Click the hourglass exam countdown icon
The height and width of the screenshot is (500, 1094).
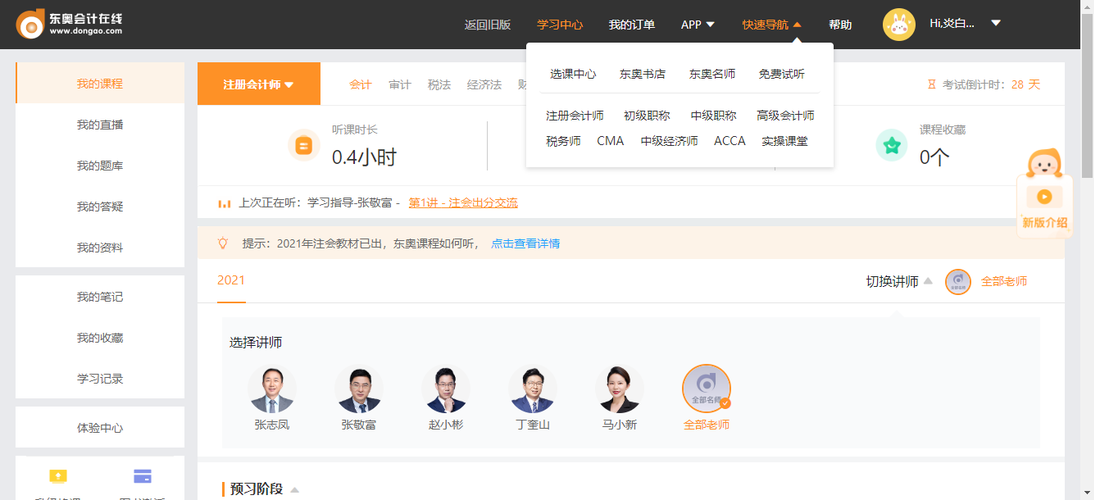click(x=931, y=84)
